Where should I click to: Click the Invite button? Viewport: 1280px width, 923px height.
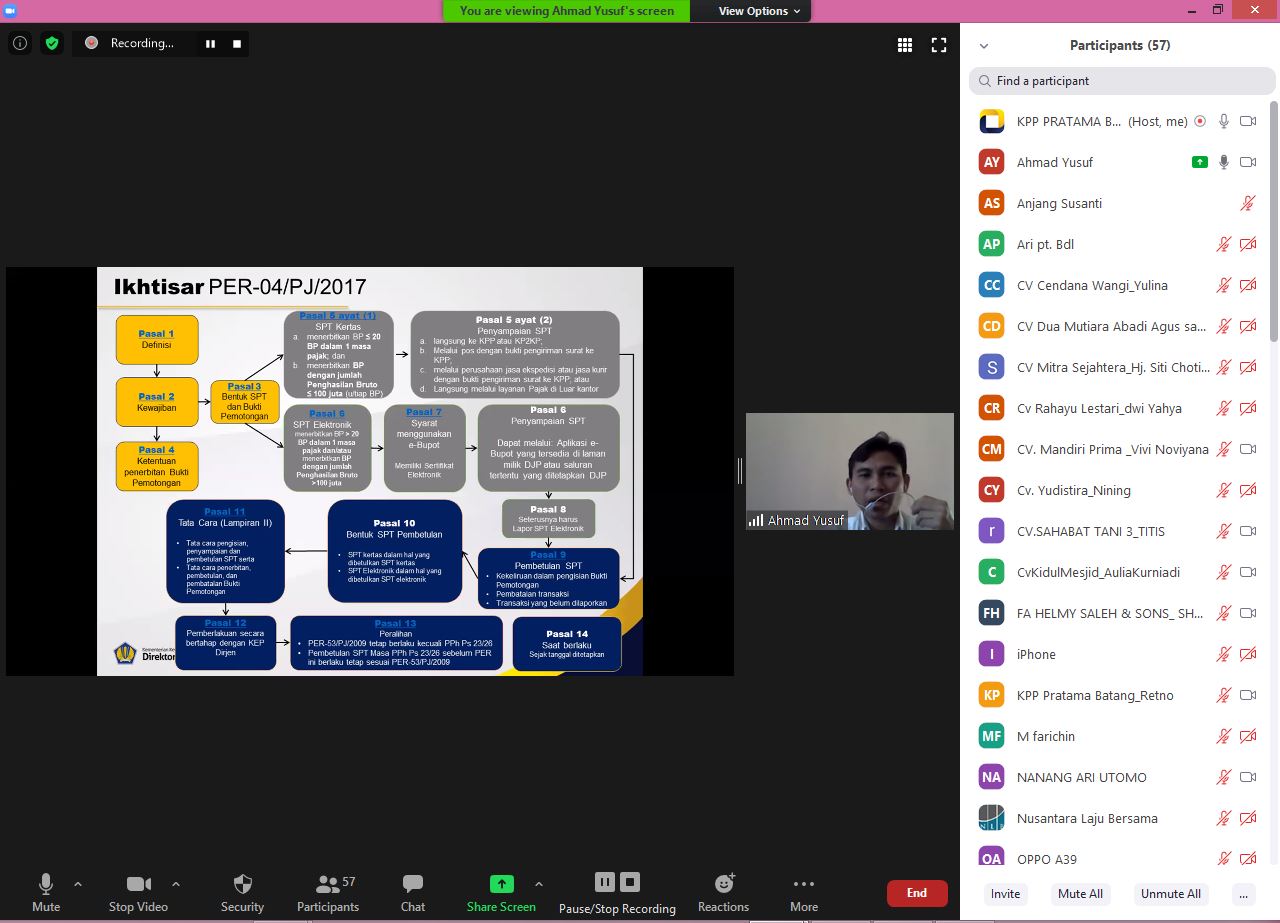click(1005, 894)
